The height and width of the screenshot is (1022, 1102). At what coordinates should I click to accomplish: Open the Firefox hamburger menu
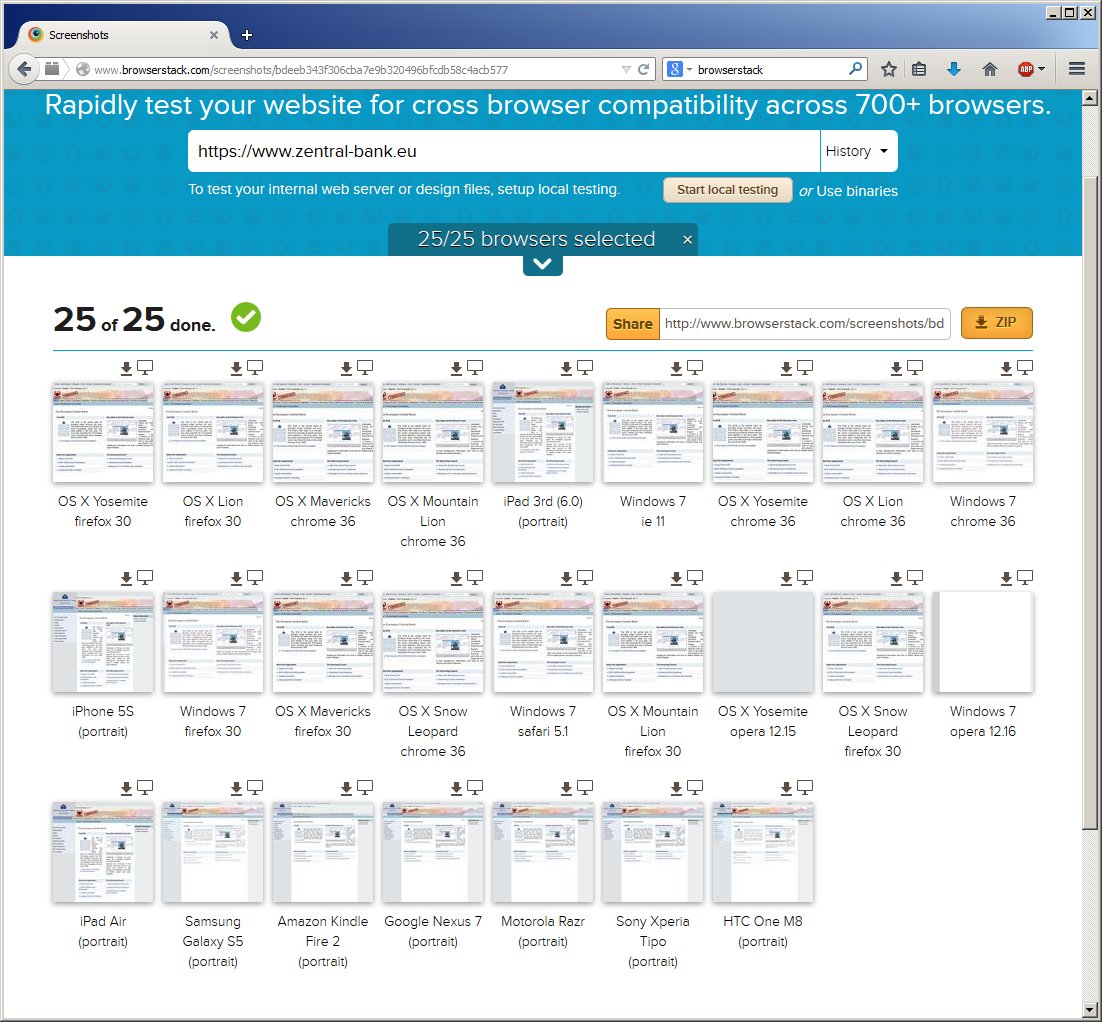(1077, 69)
